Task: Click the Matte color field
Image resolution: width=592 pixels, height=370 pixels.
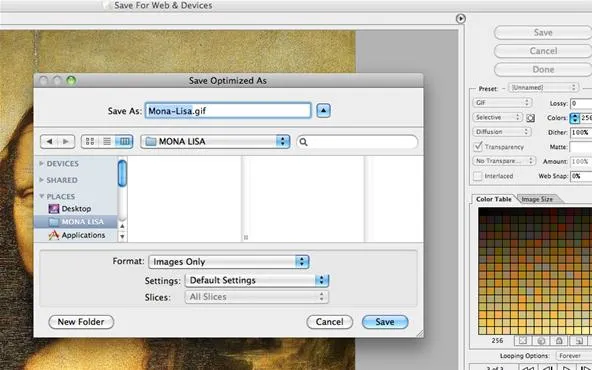Action: pyautogui.click(x=581, y=147)
